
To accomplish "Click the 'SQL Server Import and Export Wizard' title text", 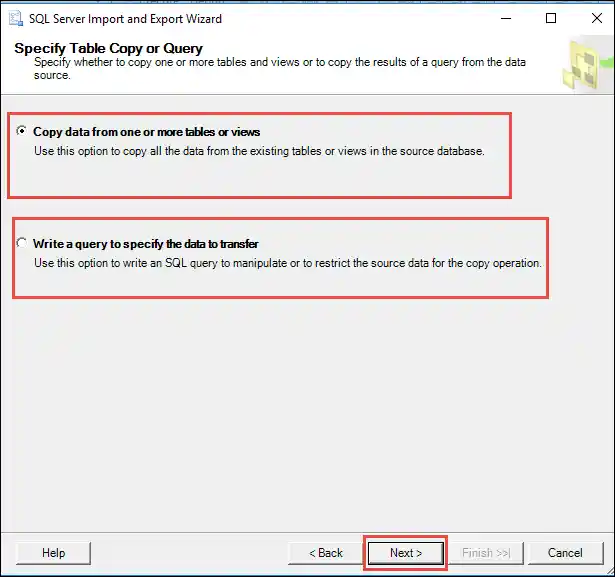I will click(126, 19).
